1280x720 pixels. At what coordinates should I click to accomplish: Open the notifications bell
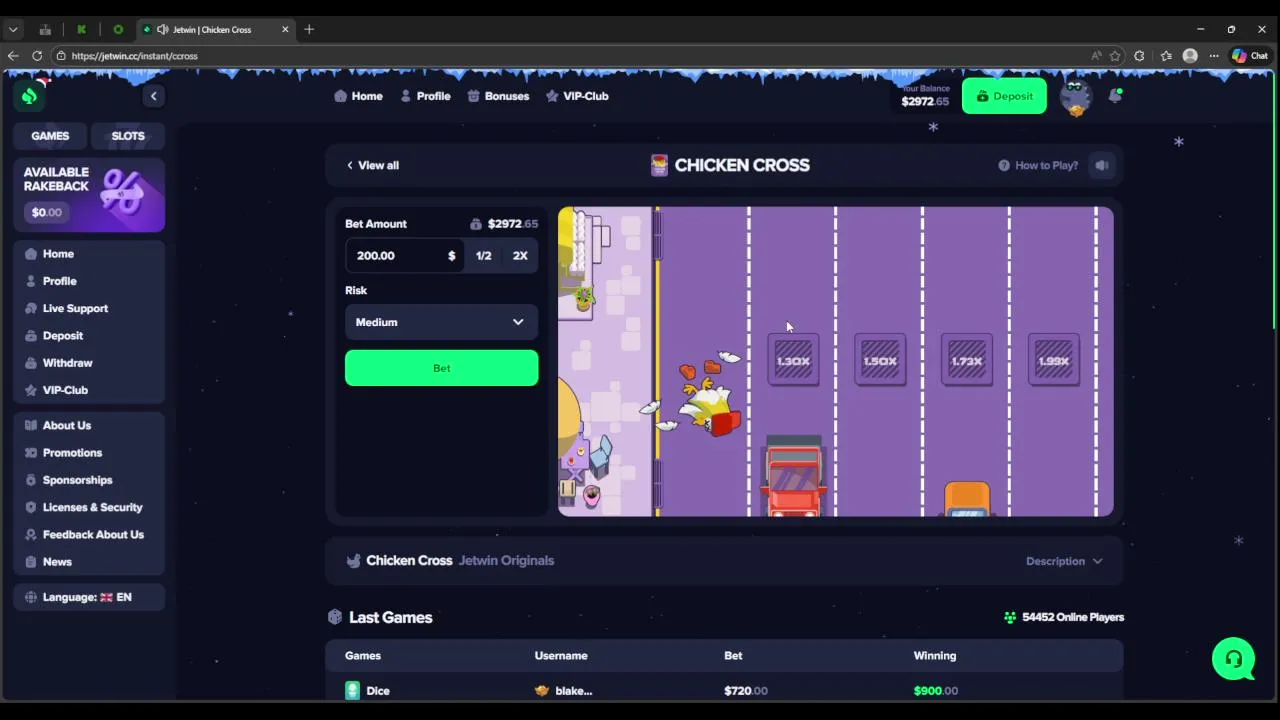pos(1115,96)
